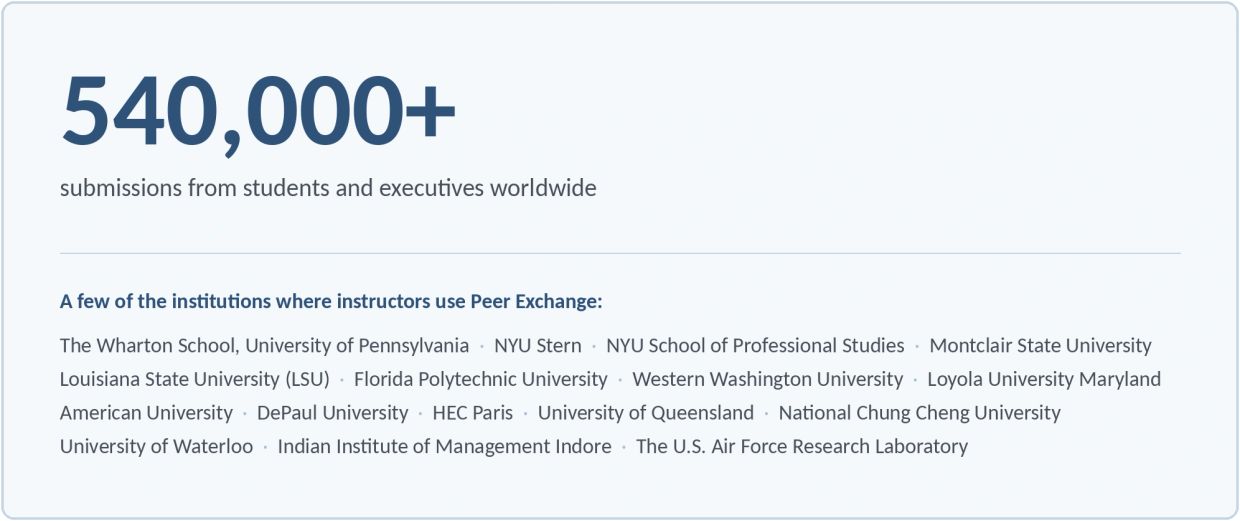Click the horizontal divider line below subtitle
Screen dimensions: 1240x521
point(620,253)
